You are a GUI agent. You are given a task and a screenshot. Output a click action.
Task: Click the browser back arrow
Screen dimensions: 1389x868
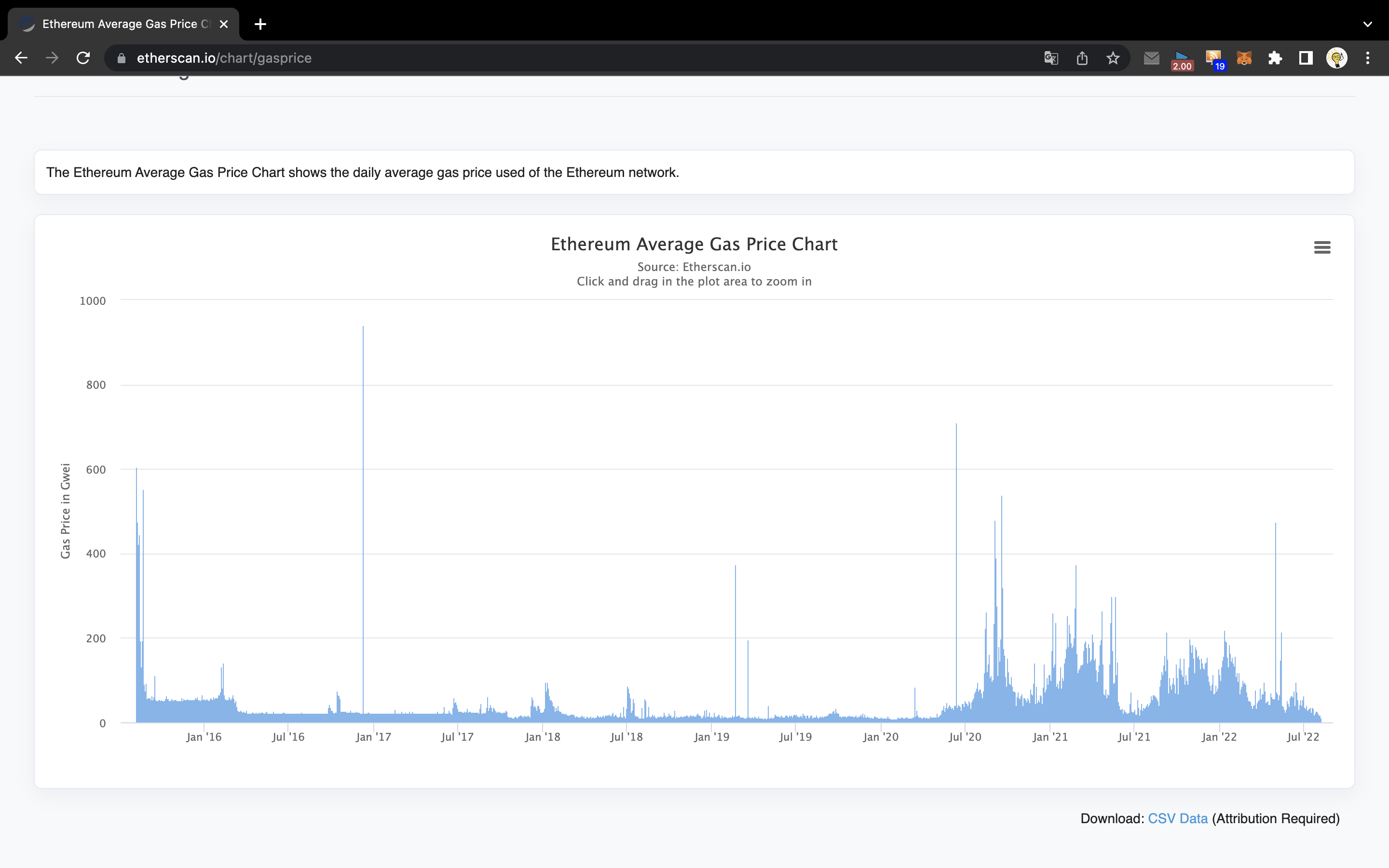pos(21,58)
